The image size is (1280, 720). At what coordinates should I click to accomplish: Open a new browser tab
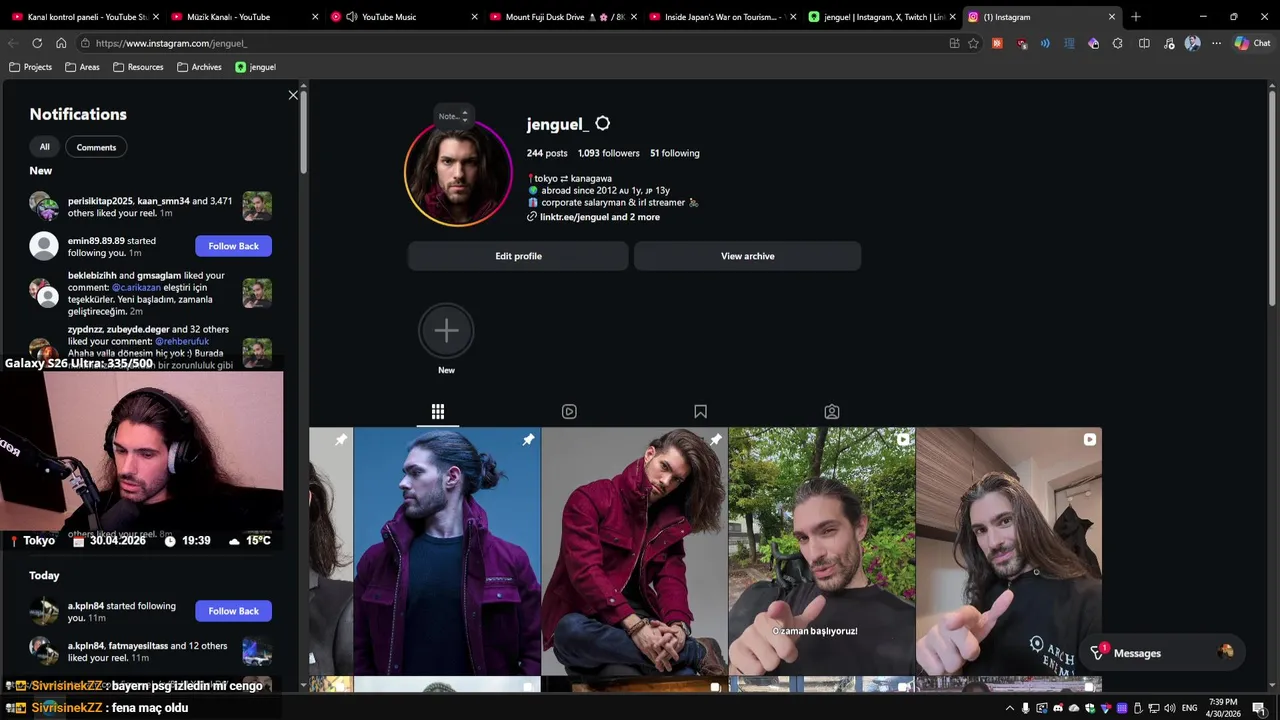[x=1135, y=17]
